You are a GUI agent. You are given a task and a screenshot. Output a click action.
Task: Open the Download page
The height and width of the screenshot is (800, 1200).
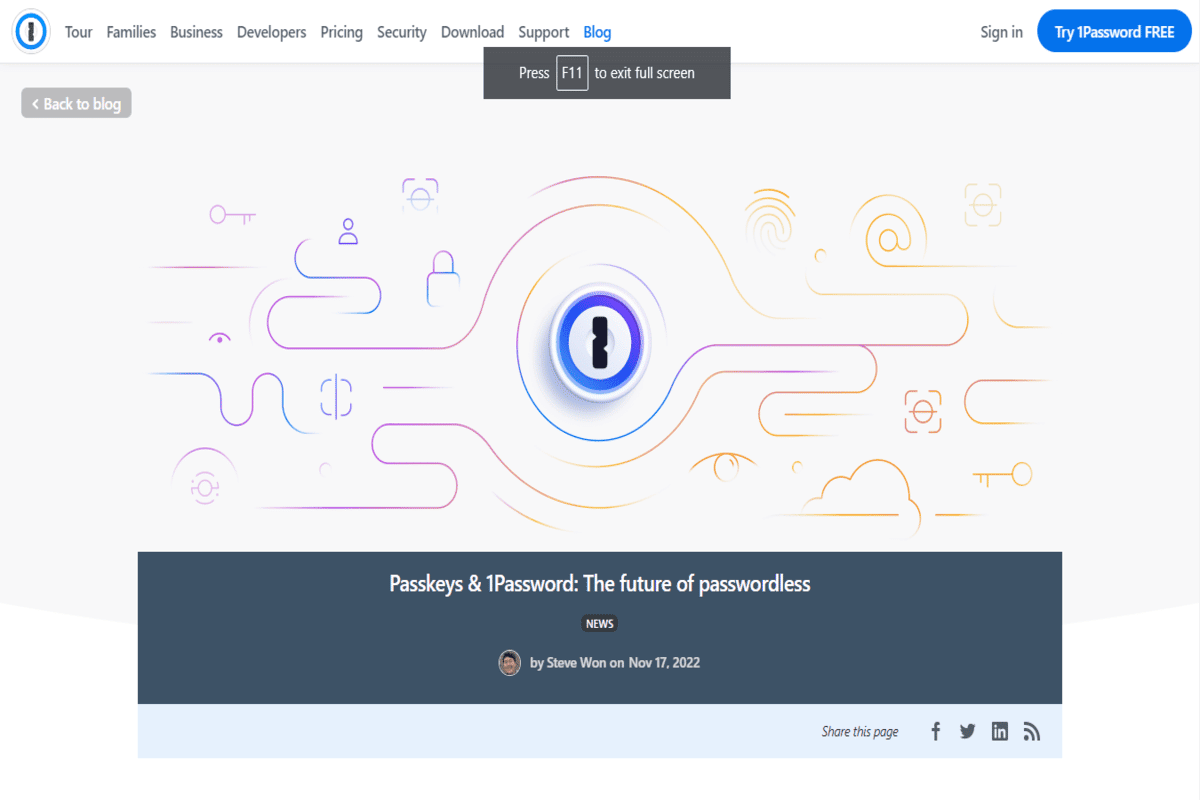point(472,32)
